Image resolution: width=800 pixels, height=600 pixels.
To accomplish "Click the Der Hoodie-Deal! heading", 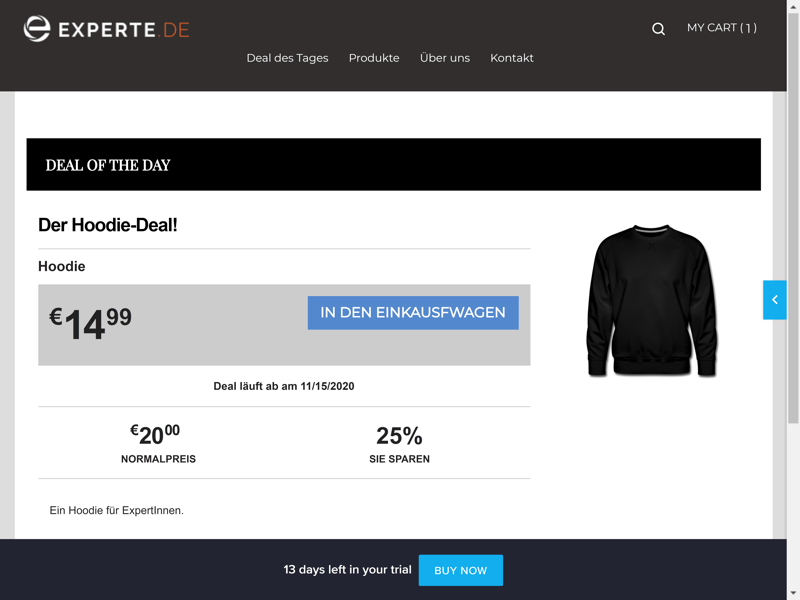I will tap(108, 225).
